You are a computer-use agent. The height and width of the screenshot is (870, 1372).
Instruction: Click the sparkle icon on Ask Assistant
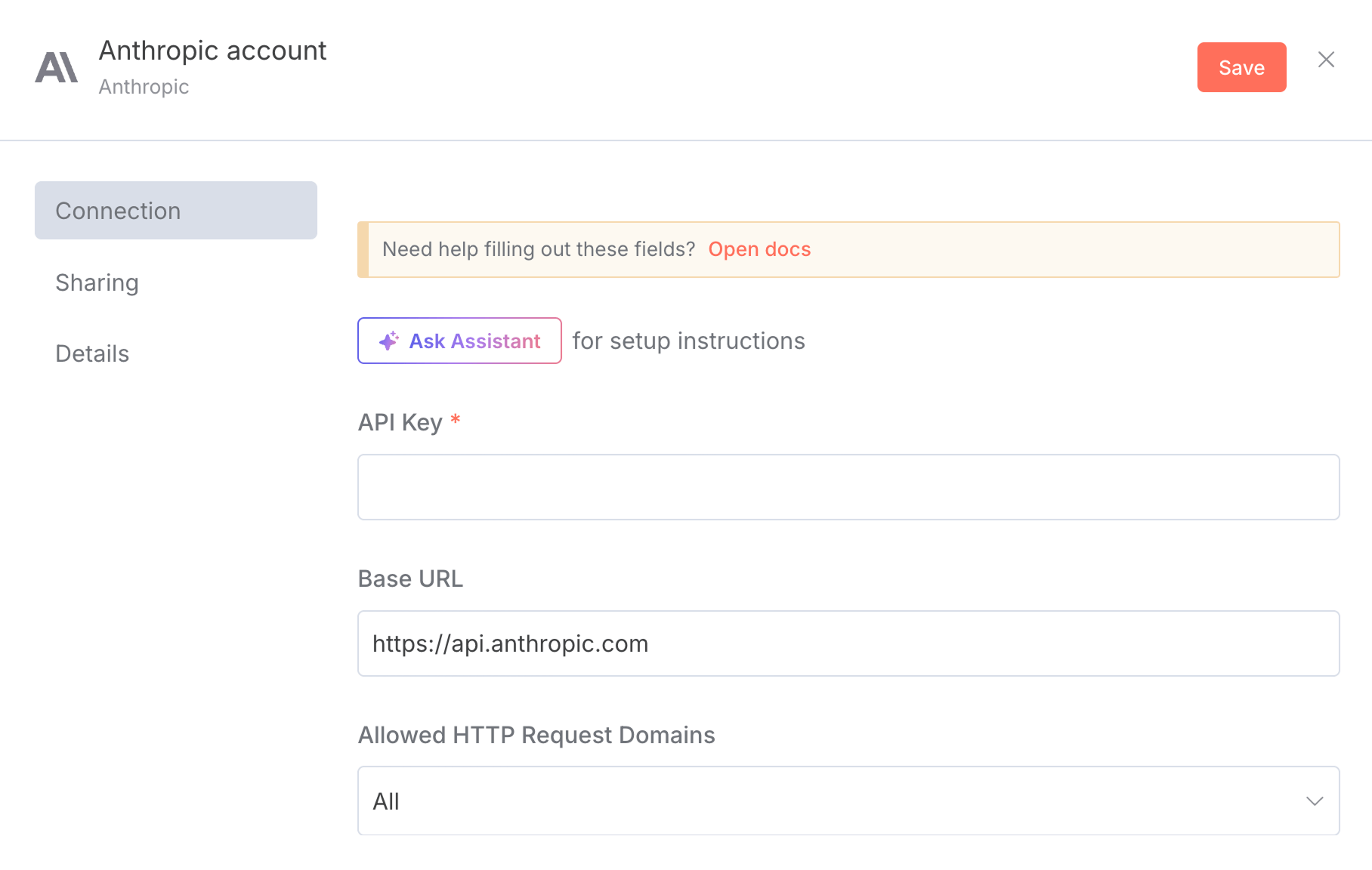pos(388,341)
